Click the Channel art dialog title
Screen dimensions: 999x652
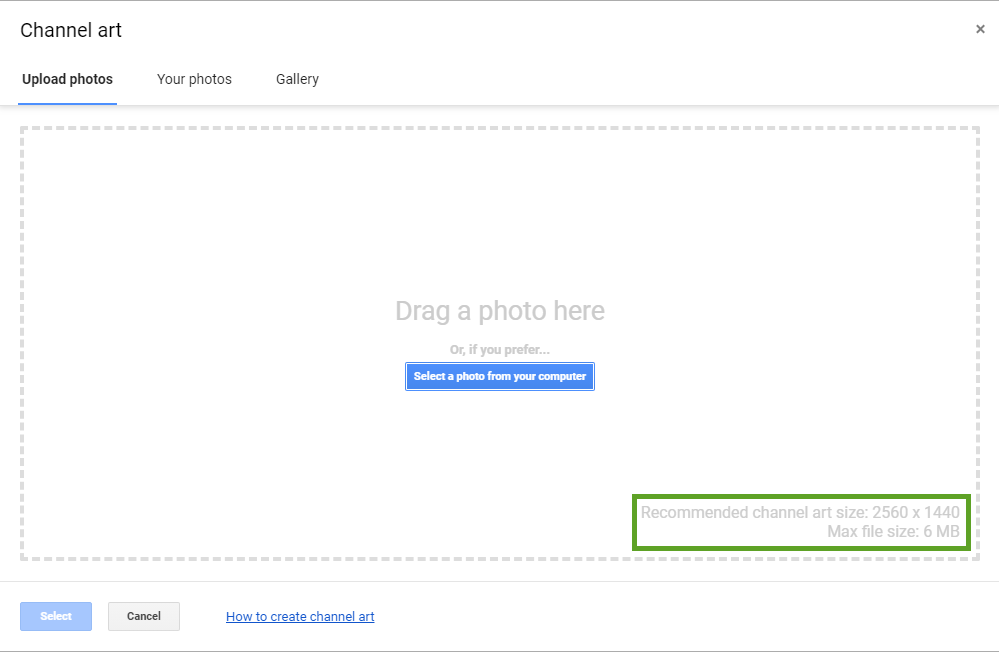tap(71, 30)
